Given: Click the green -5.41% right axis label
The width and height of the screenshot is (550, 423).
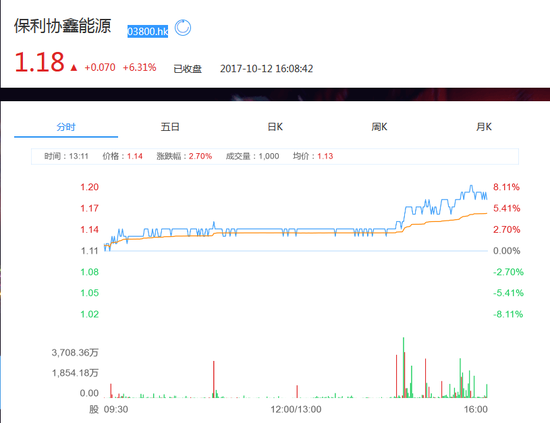Looking at the screenshot, I should pos(508,293).
